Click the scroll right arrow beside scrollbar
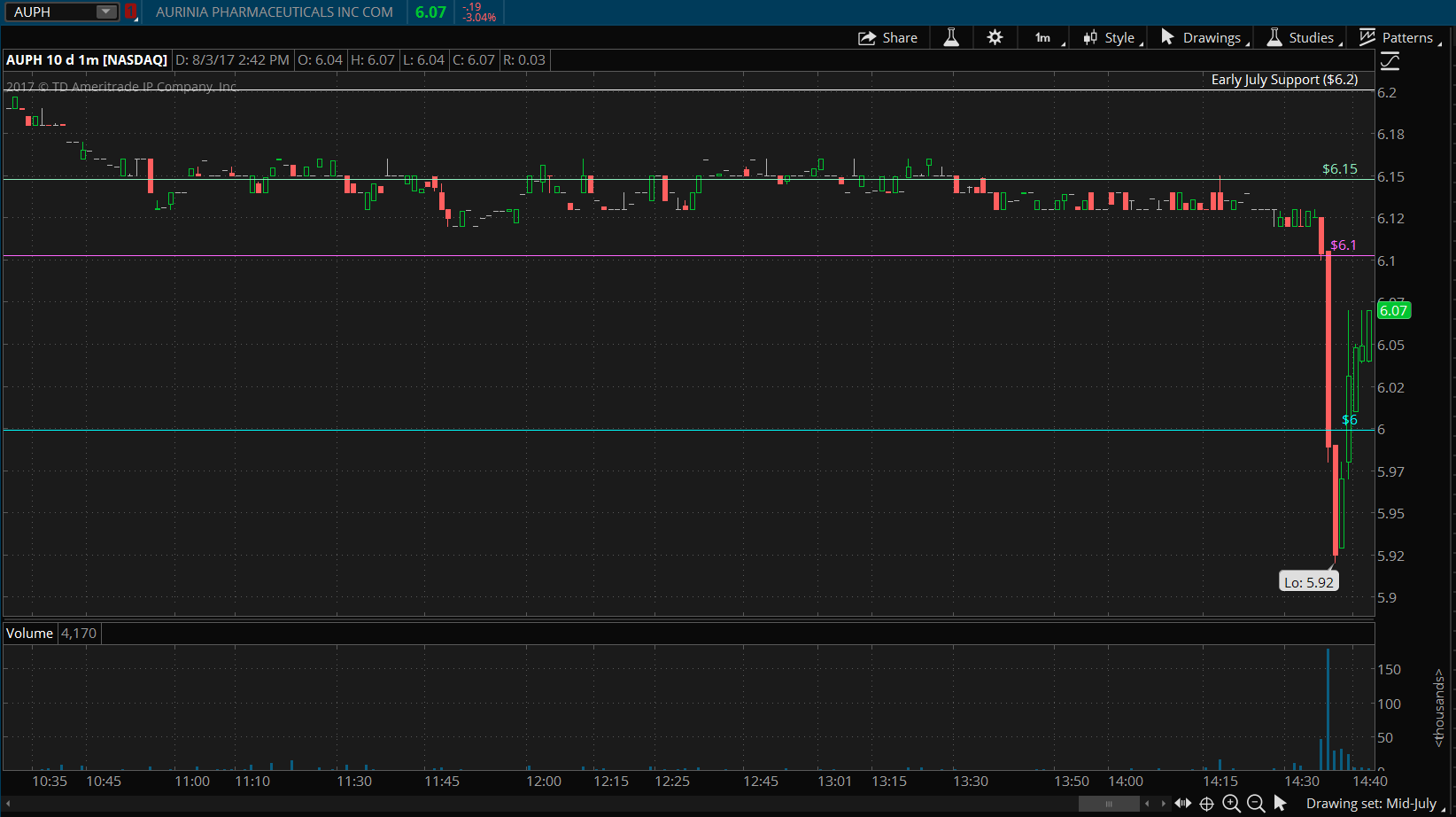1456x817 pixels. (1163, 803)
